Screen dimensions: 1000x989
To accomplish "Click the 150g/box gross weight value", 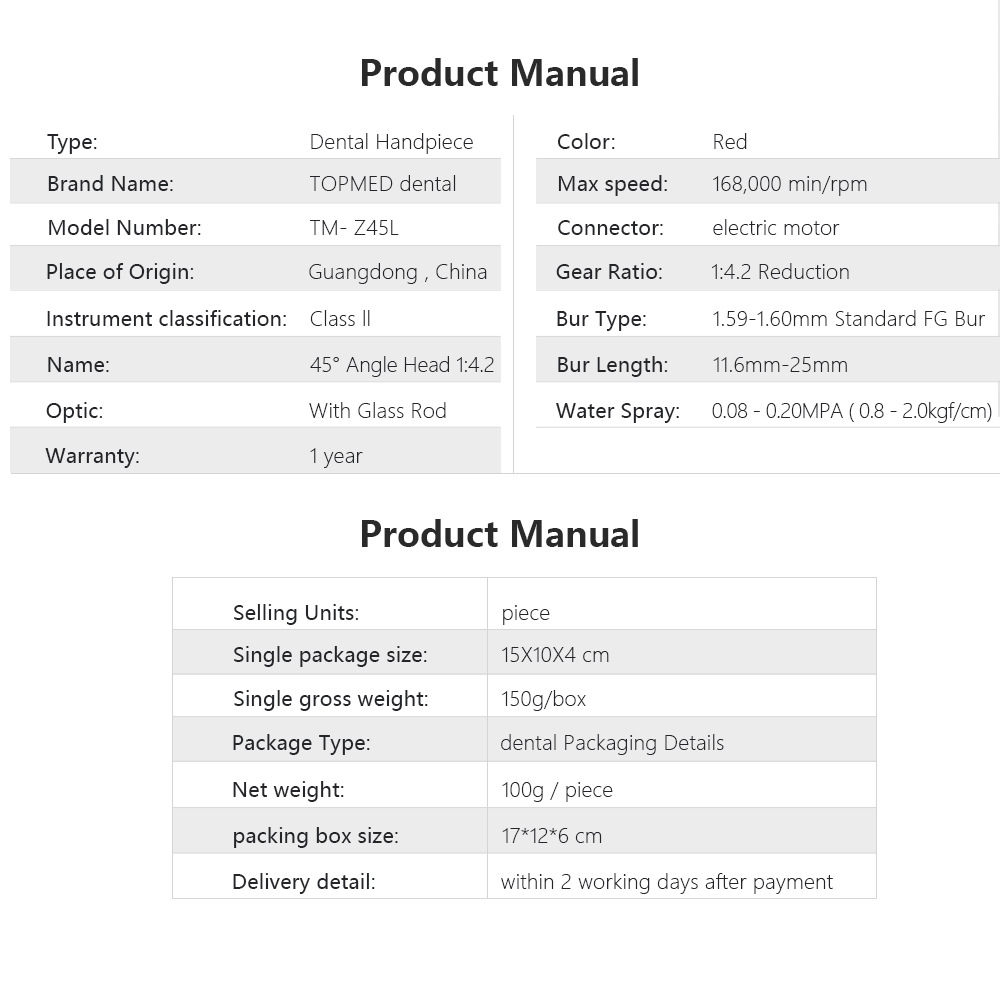I will click(x=543, y=699).
